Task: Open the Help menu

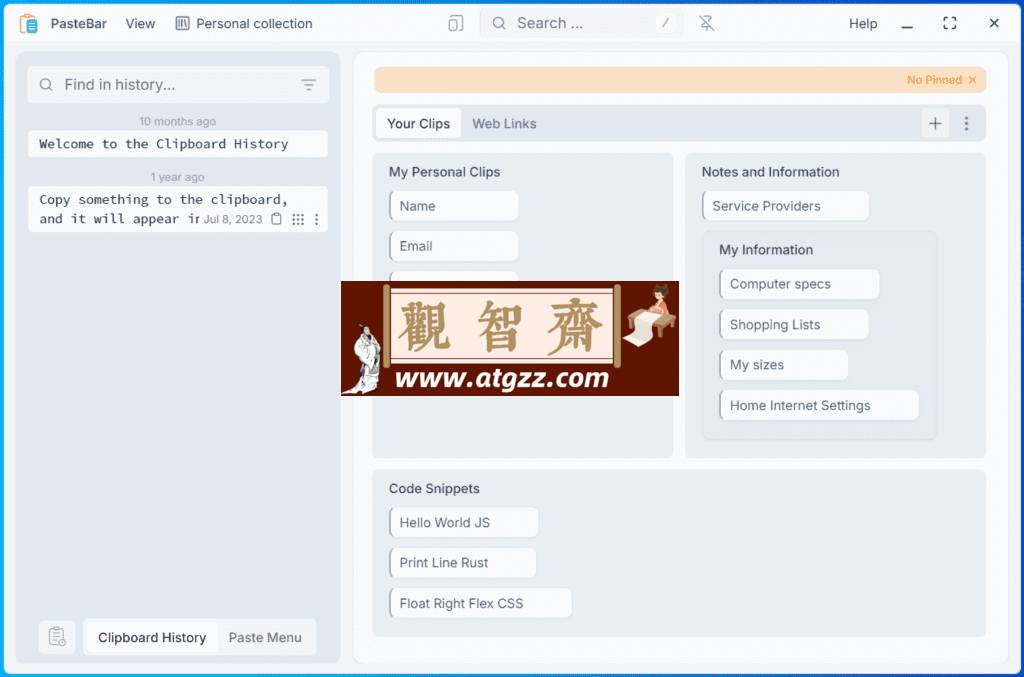Action: click(863, 24)
